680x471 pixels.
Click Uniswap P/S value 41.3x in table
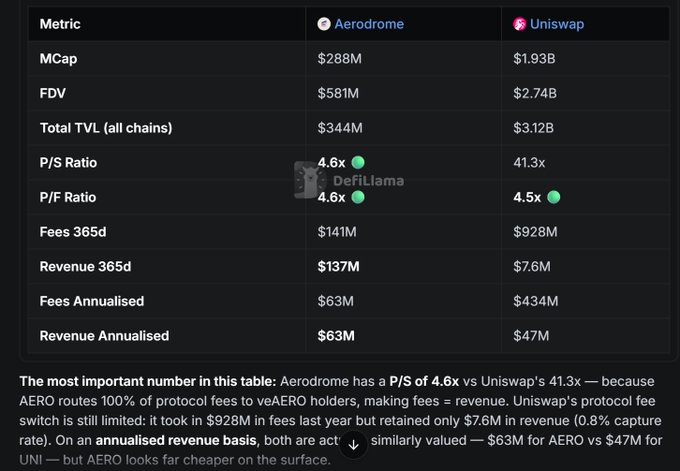(529, 163)
